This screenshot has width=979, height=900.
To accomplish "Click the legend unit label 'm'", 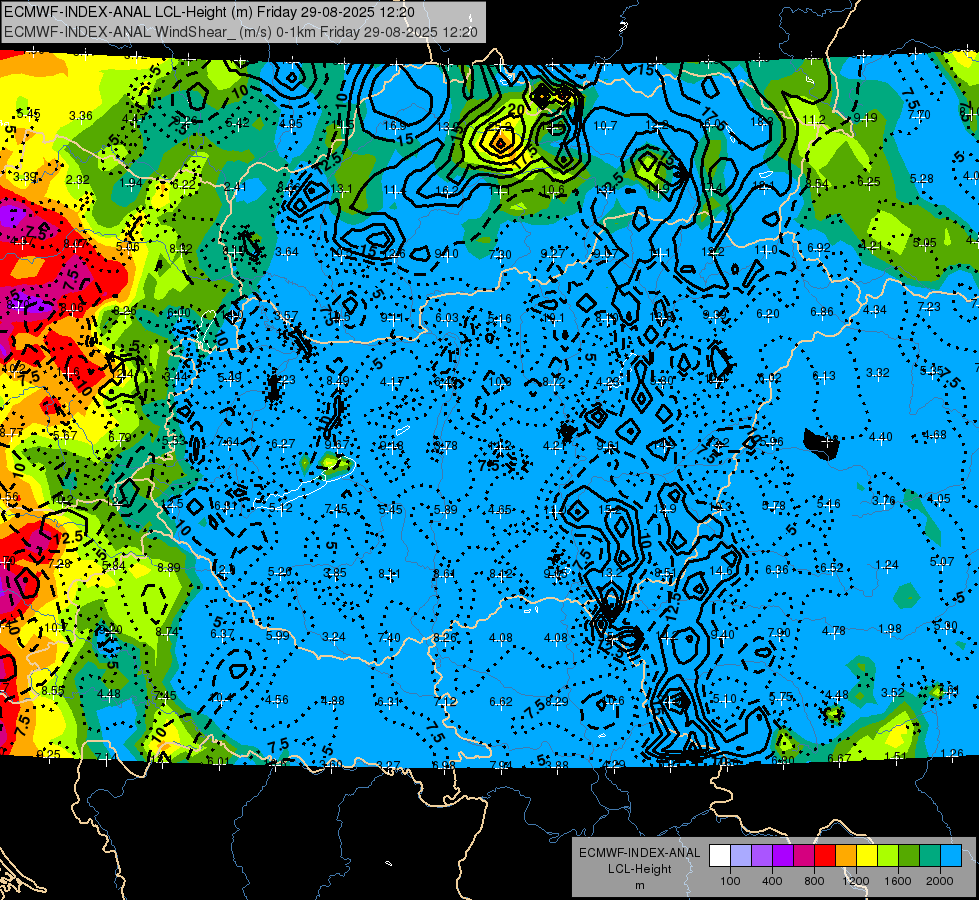I will [x=639, y=885].
